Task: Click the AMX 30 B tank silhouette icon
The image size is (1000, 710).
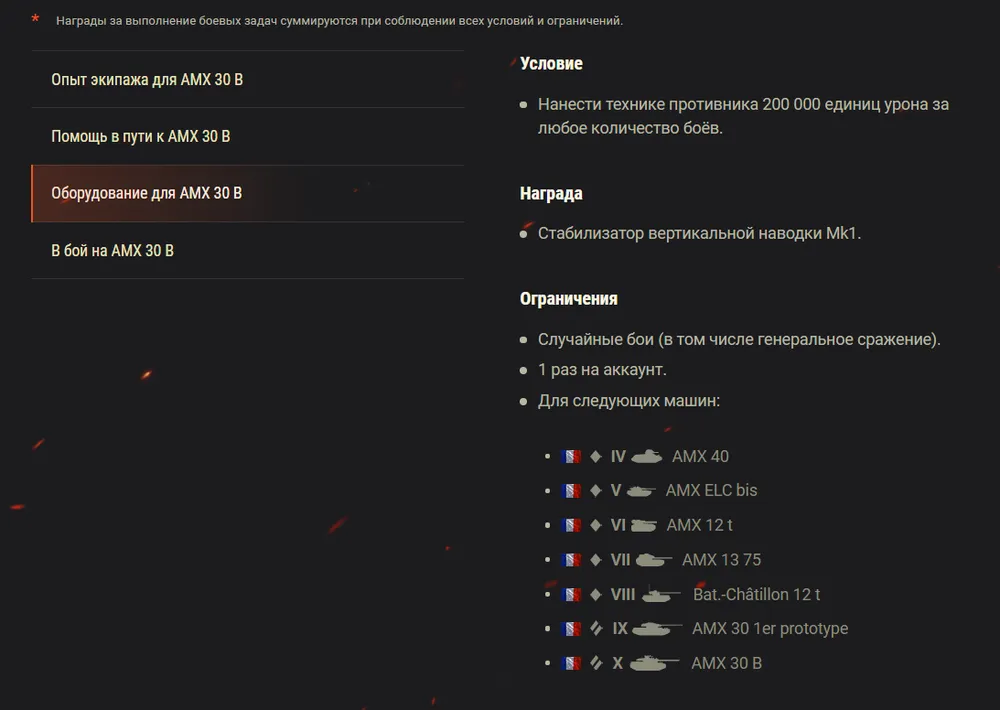Action: [655, 663]
